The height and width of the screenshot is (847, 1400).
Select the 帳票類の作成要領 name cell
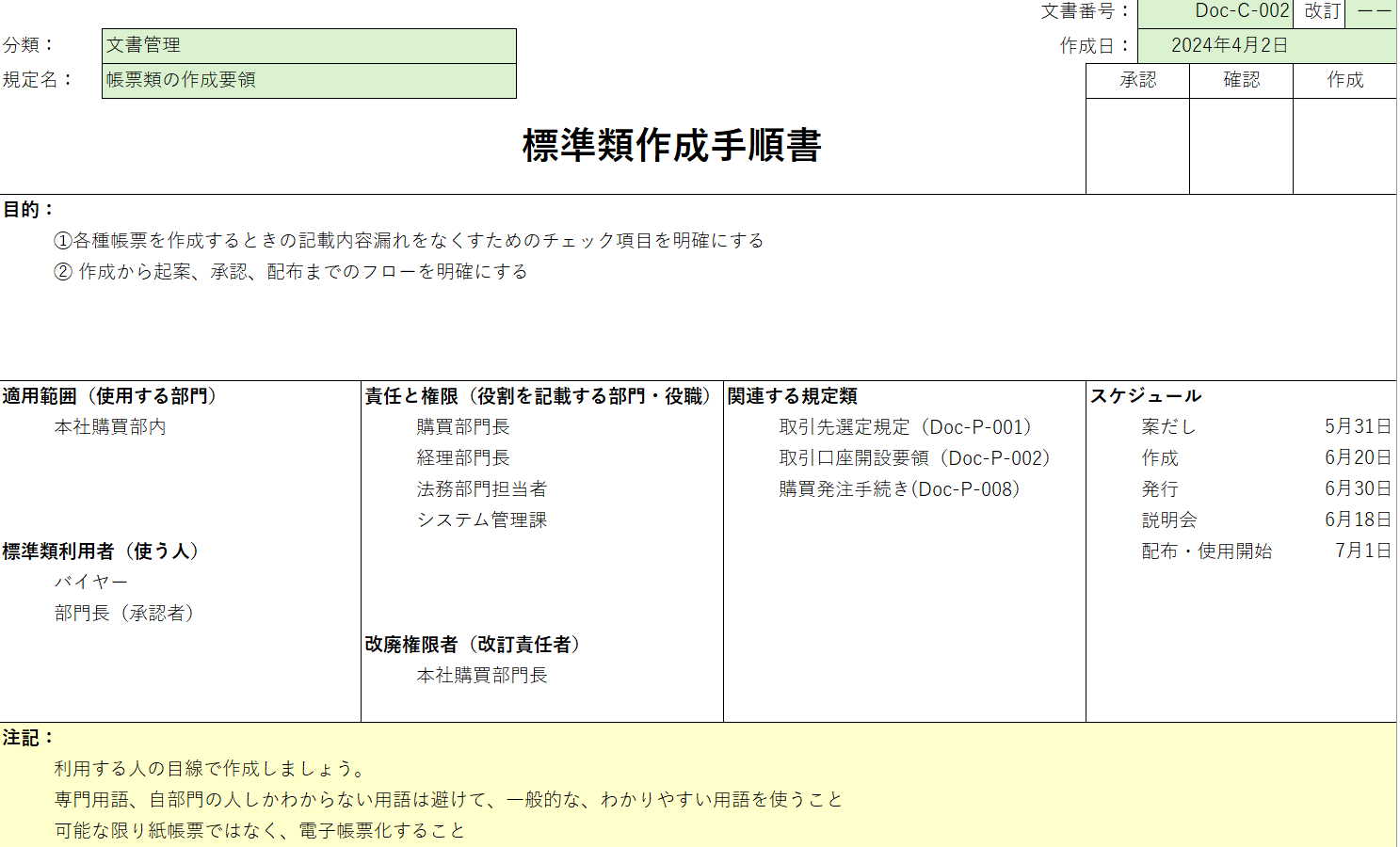tap(309, 80)
